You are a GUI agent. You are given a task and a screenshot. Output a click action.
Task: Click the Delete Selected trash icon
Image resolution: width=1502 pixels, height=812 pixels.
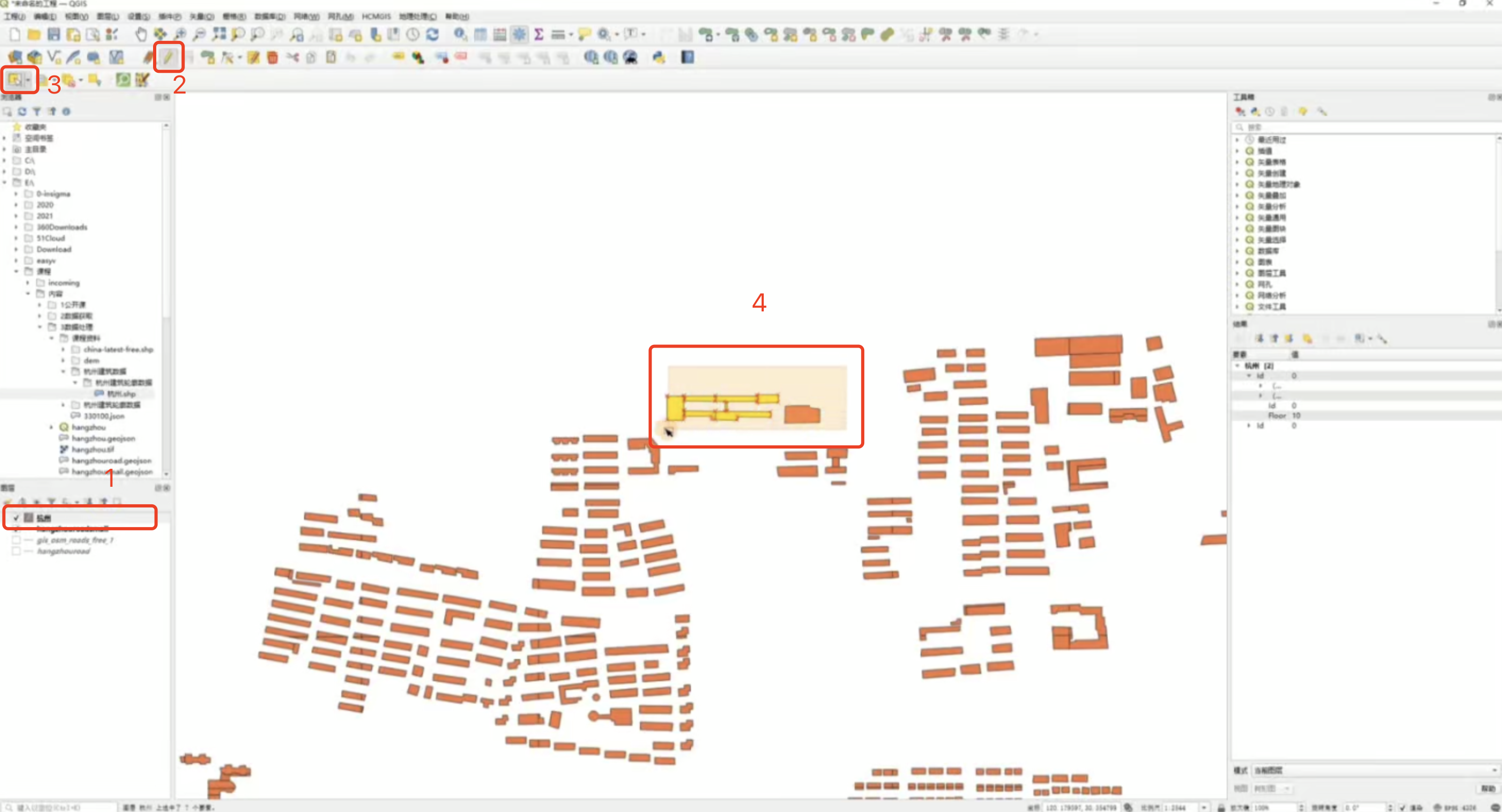[x=272, y=57]
